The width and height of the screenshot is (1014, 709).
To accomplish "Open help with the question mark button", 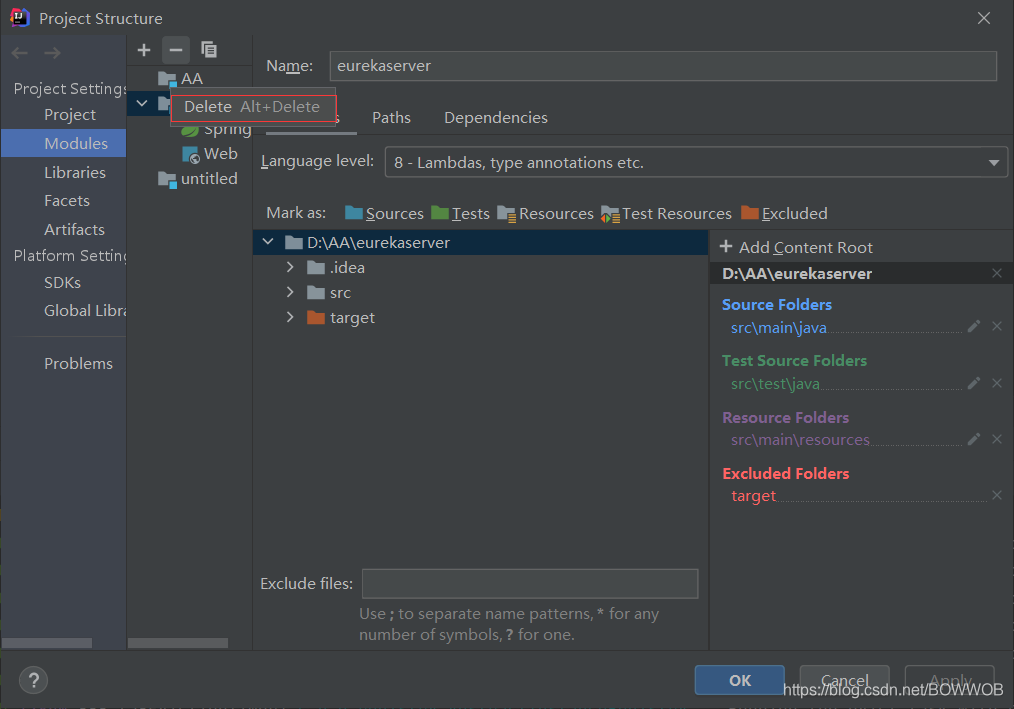I will 34,680.
